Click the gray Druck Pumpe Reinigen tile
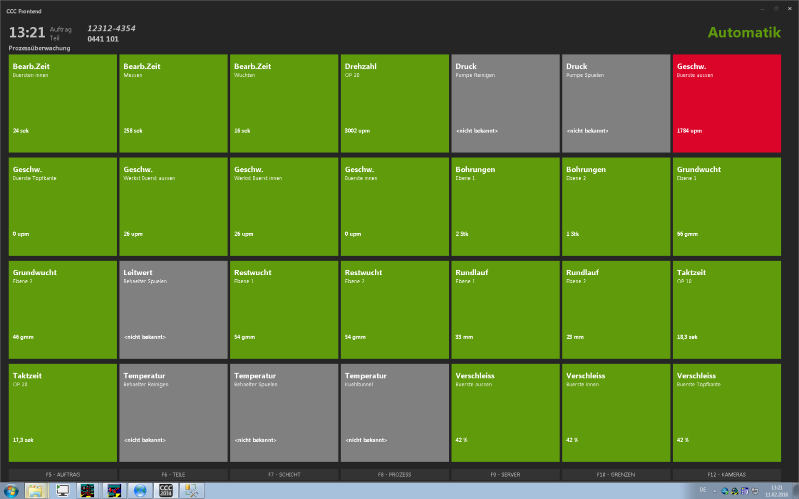 (505, 103)
